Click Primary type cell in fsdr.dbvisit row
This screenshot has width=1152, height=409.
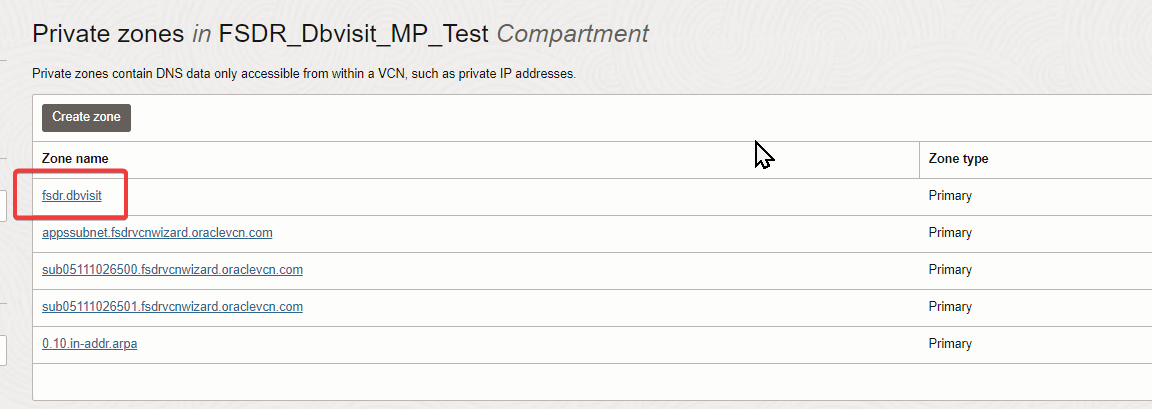click(x=950, y=196)
